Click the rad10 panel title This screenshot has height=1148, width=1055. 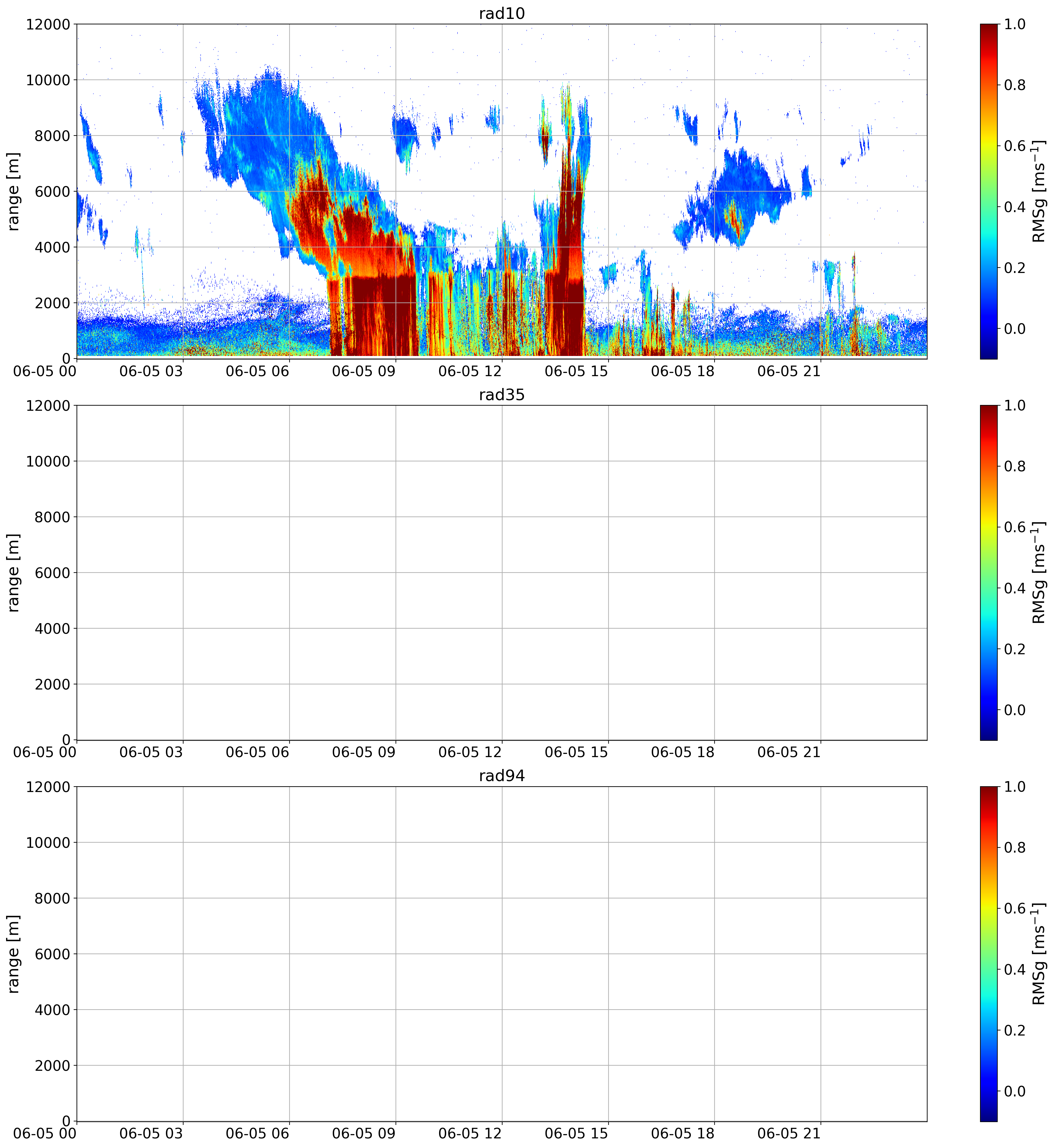pyautogui.click(x=501, y=14)
